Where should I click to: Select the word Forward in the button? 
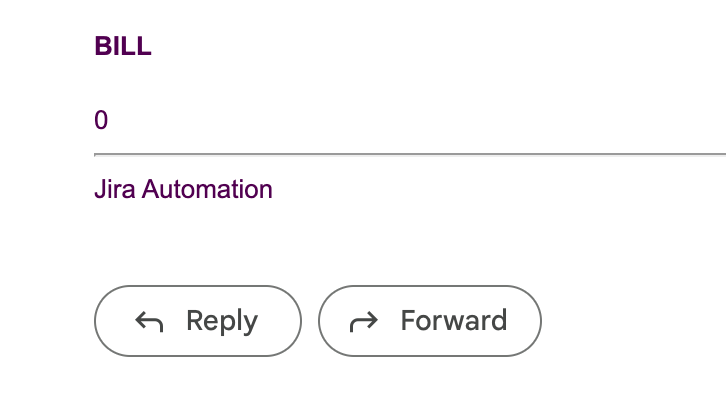point(454,320)
